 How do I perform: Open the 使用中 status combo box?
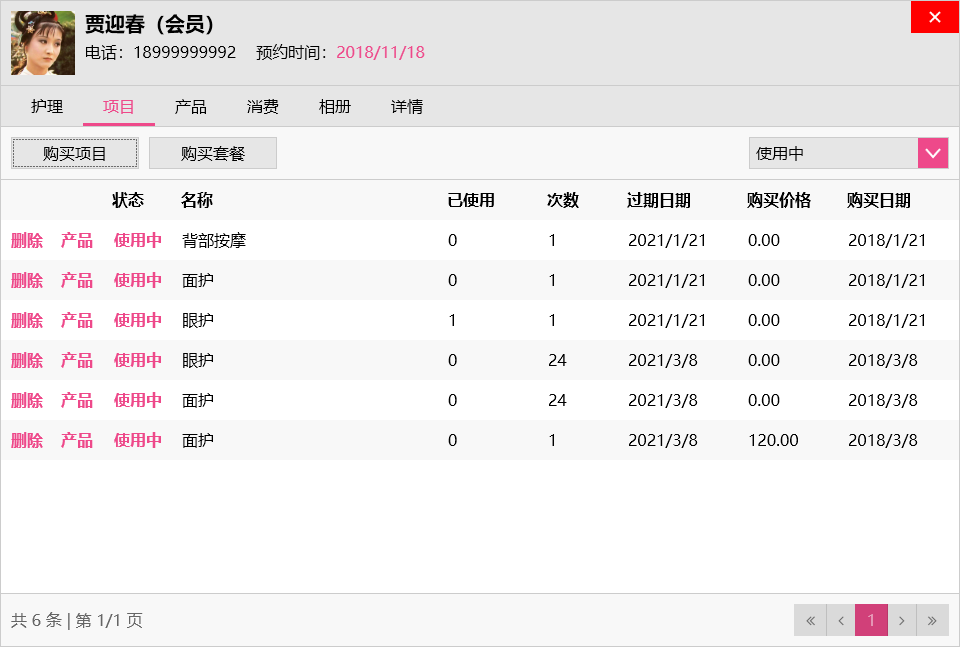[x=833, y=153]
